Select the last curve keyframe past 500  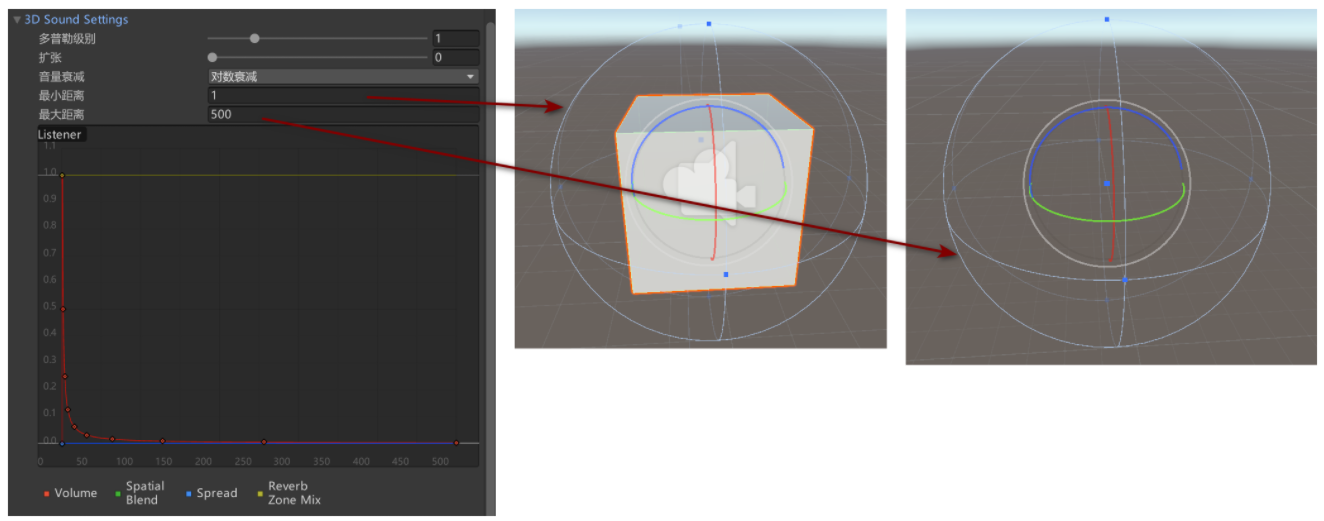pyautogui.click(x=456, y=443)
